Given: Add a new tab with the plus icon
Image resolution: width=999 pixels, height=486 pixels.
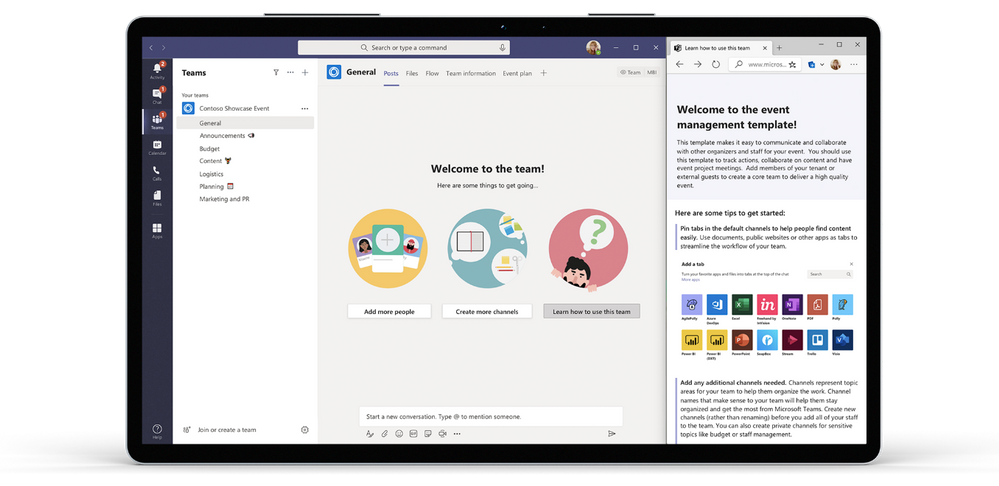Looking at the screenshot, I should [x=543, y=73].
